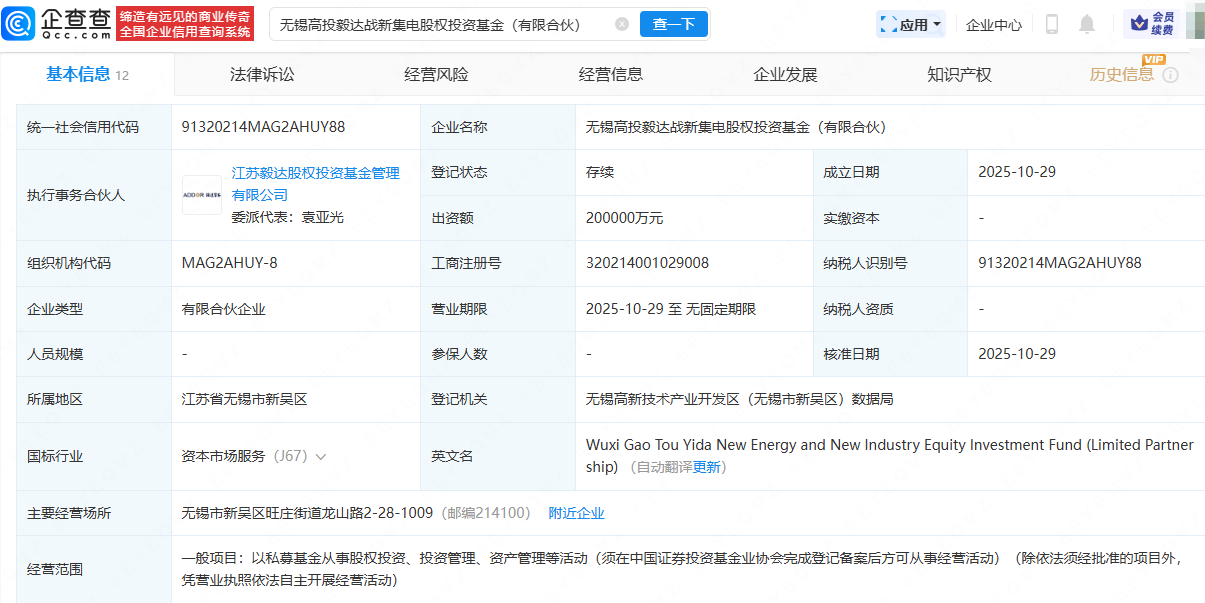The height and width of the screenshot is (603, 1205).
Task: Click the 附近企业 link
Action: [x=576, y=513]
